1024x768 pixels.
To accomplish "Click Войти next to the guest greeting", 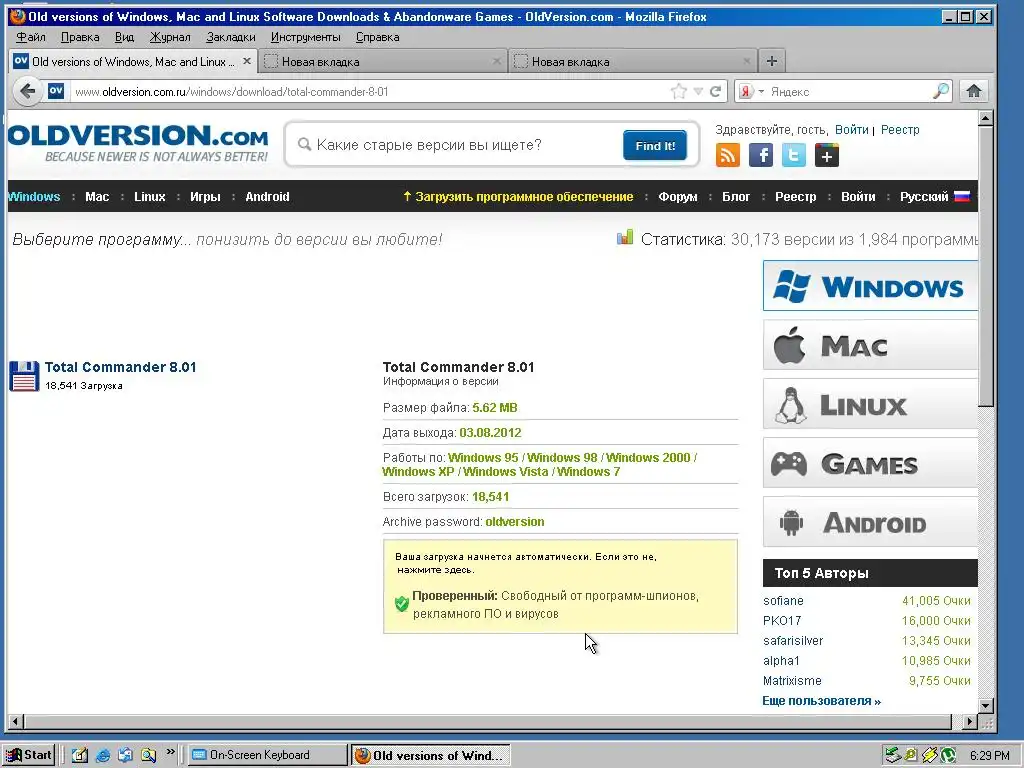I will click(852, 129).
